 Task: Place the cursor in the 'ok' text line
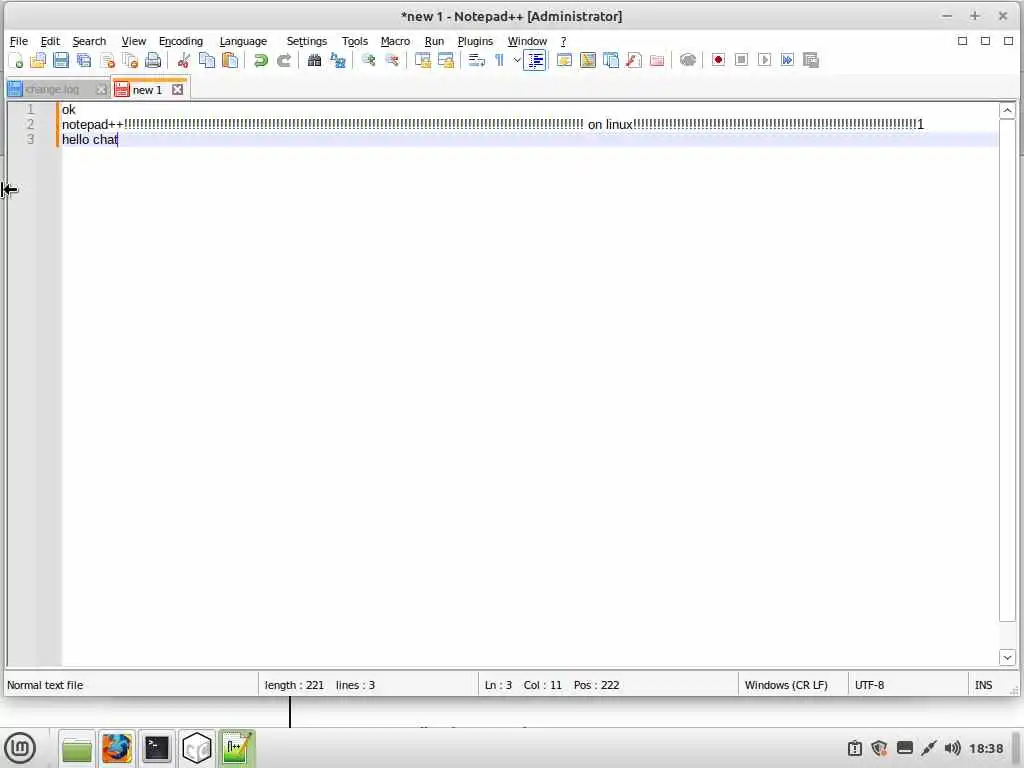pyautogui.click(x=69, y=110)
